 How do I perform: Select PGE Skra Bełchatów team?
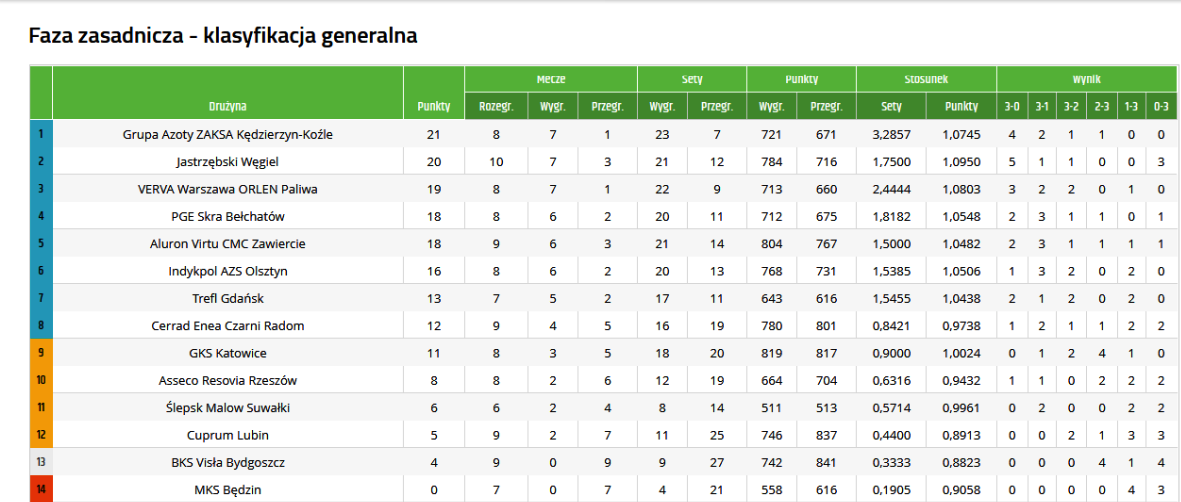(228, 216)
